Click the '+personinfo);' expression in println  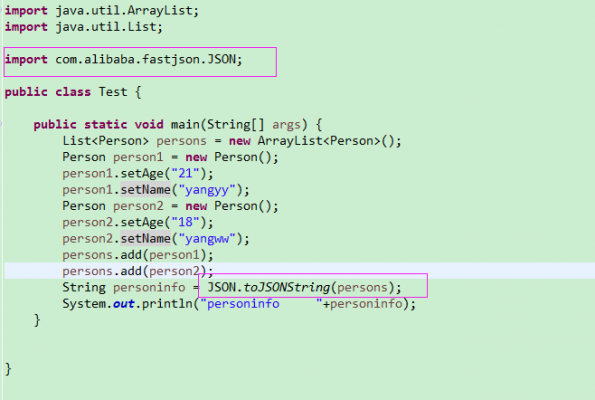point(370,304)
